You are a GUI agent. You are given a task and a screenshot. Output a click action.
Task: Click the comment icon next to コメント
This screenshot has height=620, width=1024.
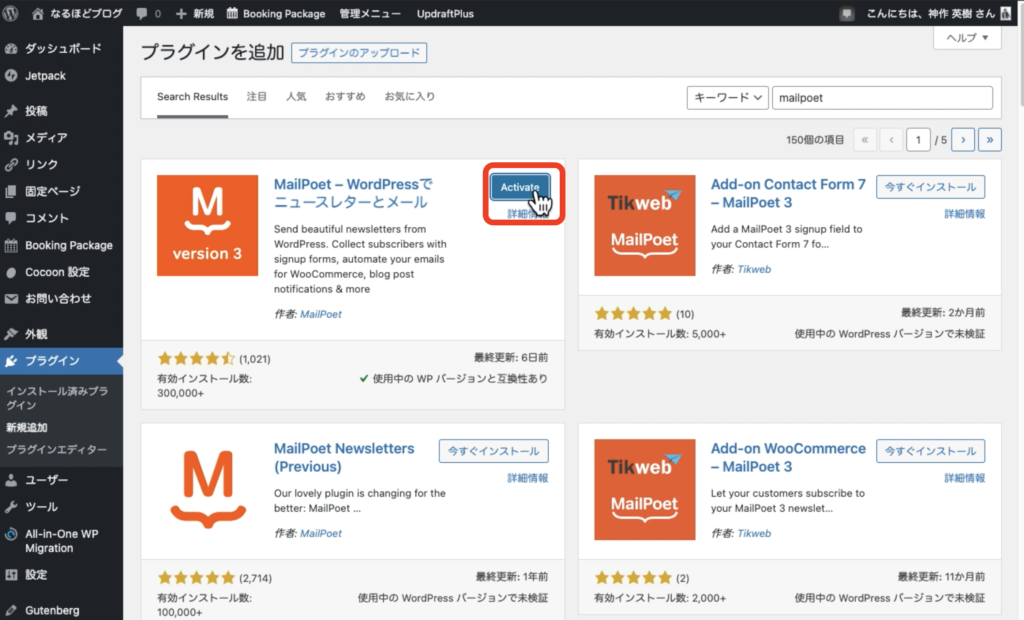click(x=11, y=218)
